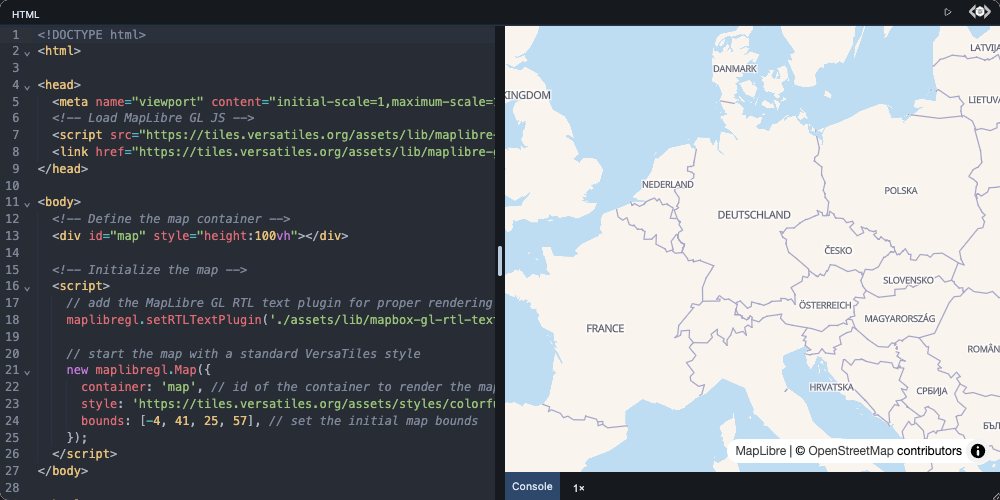Viewport: 1000px width, 500px height.
Task: Open the Console panel
Action: point(532,487)
